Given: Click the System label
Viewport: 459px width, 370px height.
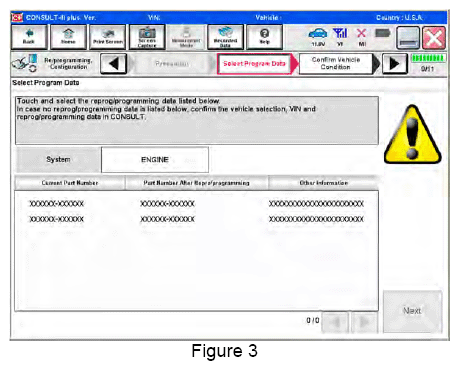Looking at the screenshot, I should (x=58, y=160).
